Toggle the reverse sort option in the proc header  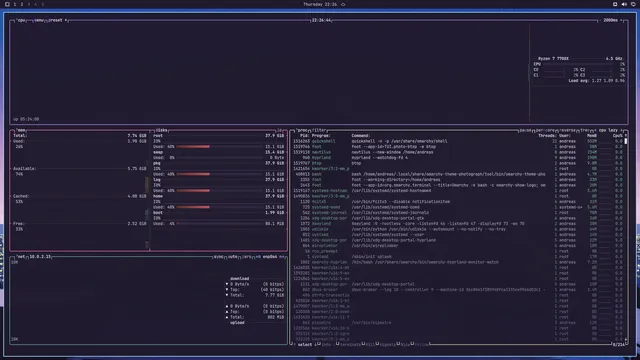567,130
